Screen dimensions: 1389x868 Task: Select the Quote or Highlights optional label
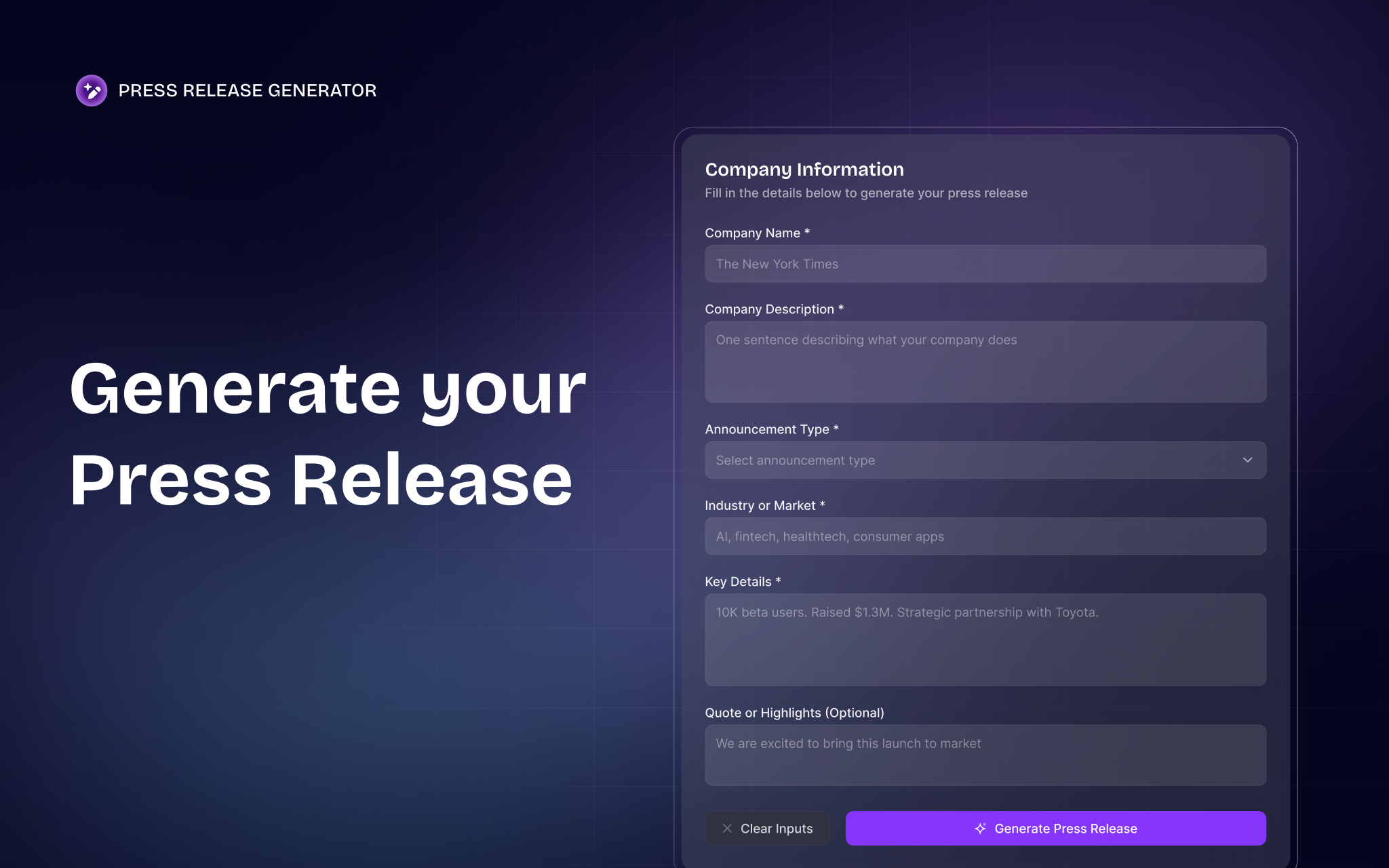(x=795, y=713)
